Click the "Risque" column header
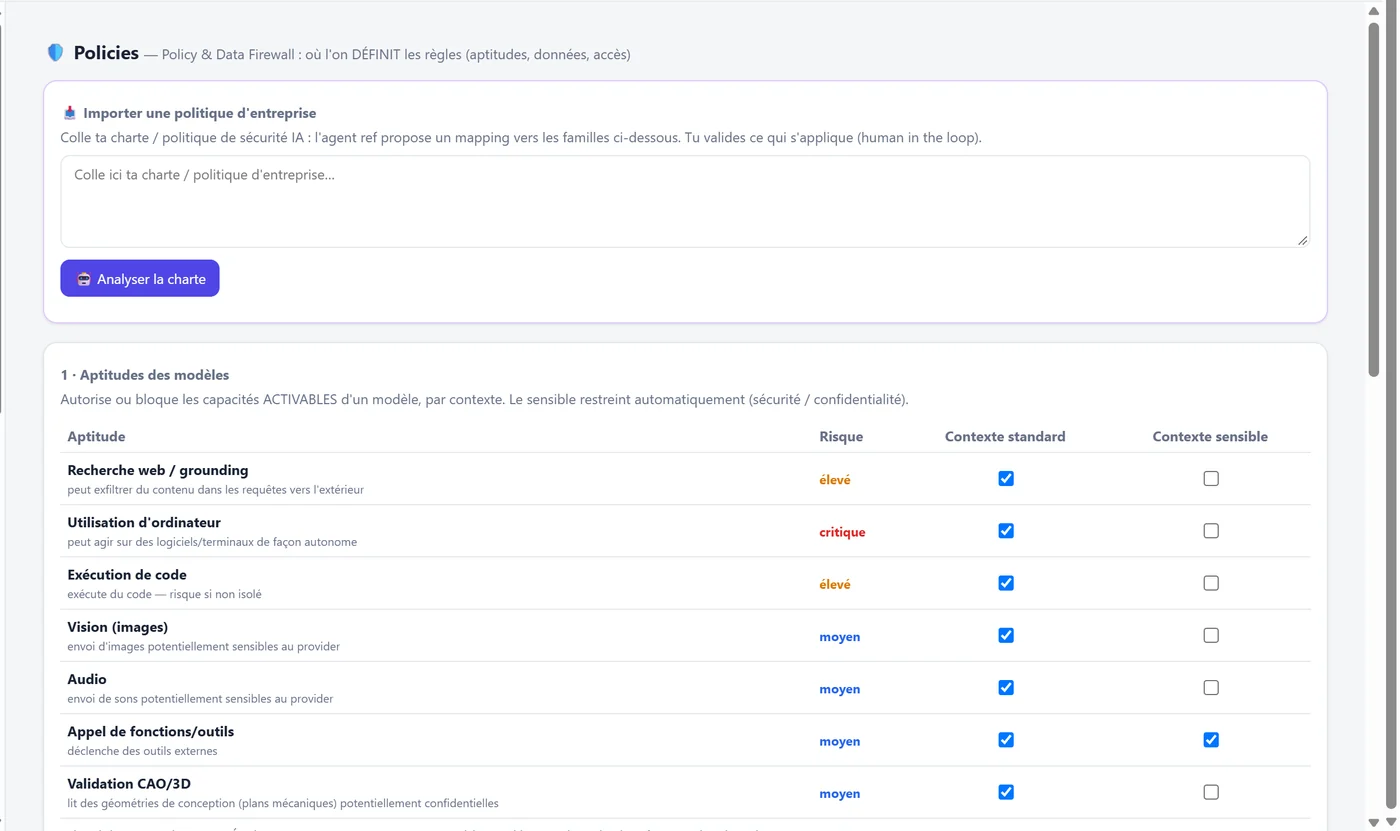Image resolution: width=1400 pixels, height=831 pixels. [x=841, y=436]
